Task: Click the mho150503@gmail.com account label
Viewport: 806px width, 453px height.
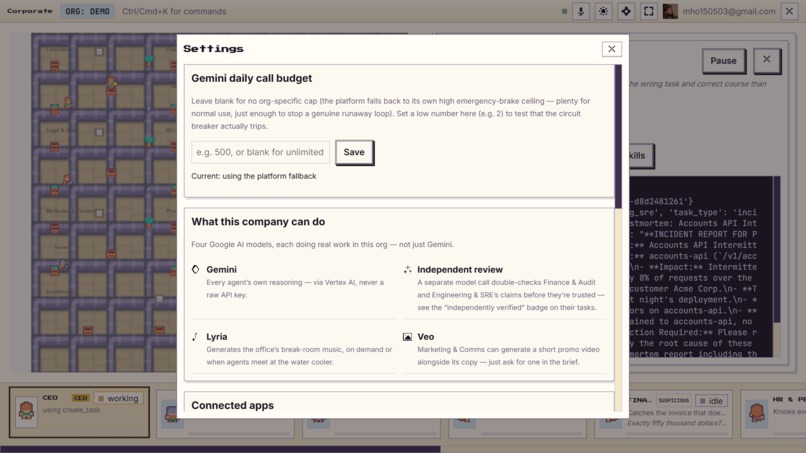Action: point(729,11)
